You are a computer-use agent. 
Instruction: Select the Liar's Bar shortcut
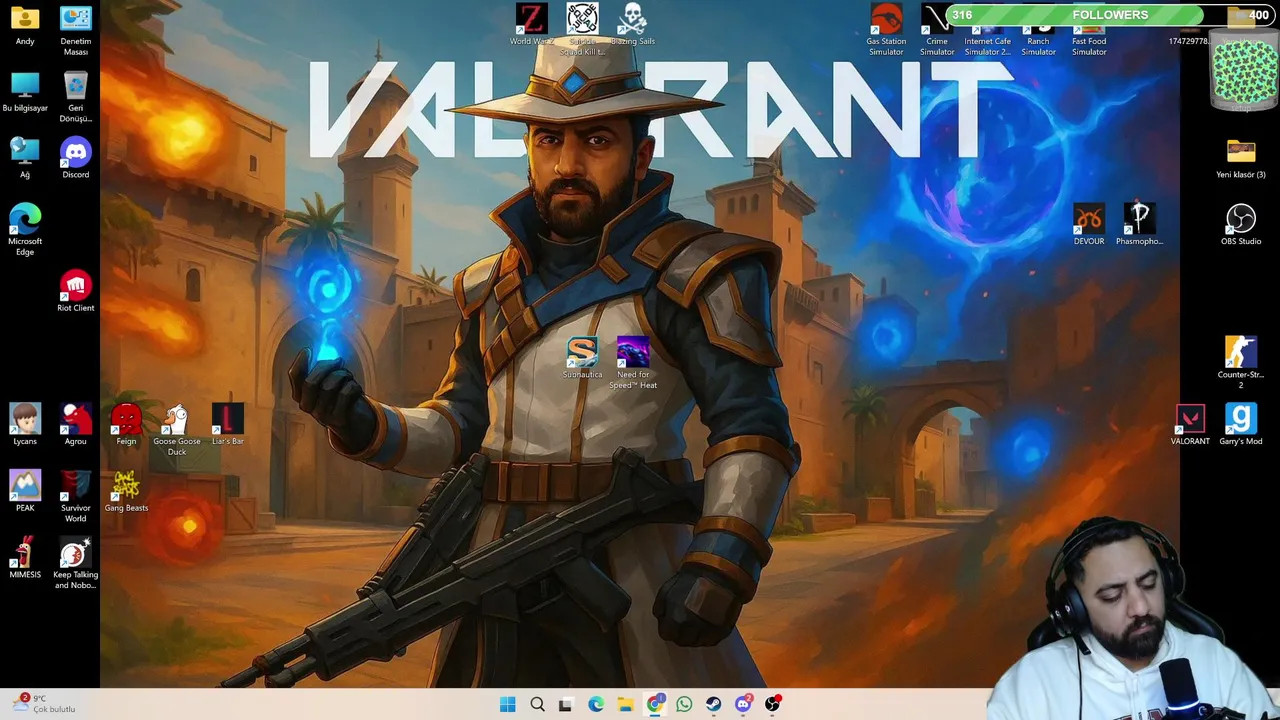pyautogui.click(x=228, y=425)
